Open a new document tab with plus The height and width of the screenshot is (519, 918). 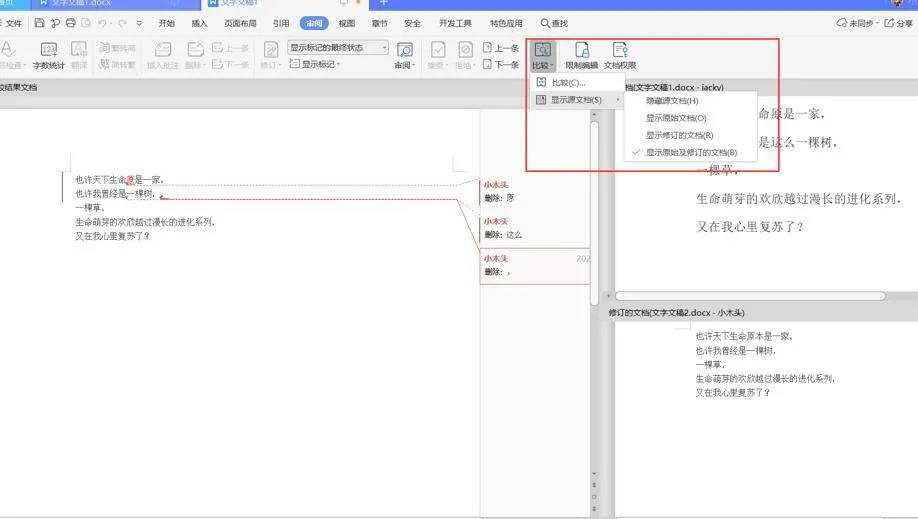383,3
